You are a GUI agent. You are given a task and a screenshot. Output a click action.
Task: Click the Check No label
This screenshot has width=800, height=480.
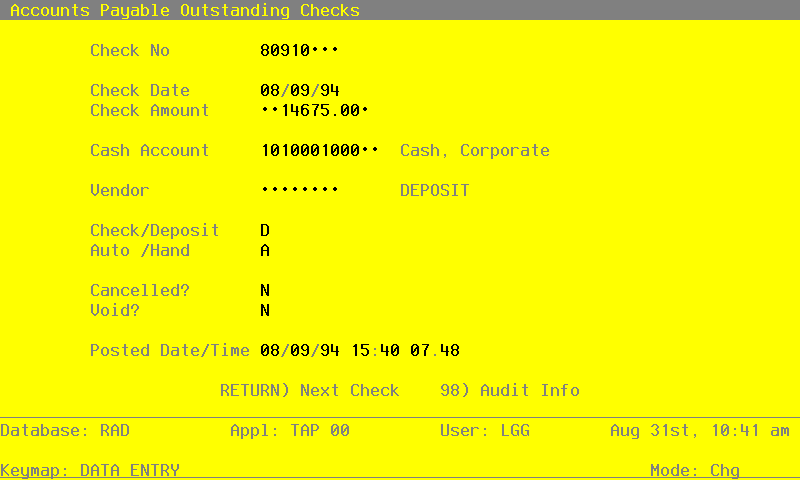[130, 50]
